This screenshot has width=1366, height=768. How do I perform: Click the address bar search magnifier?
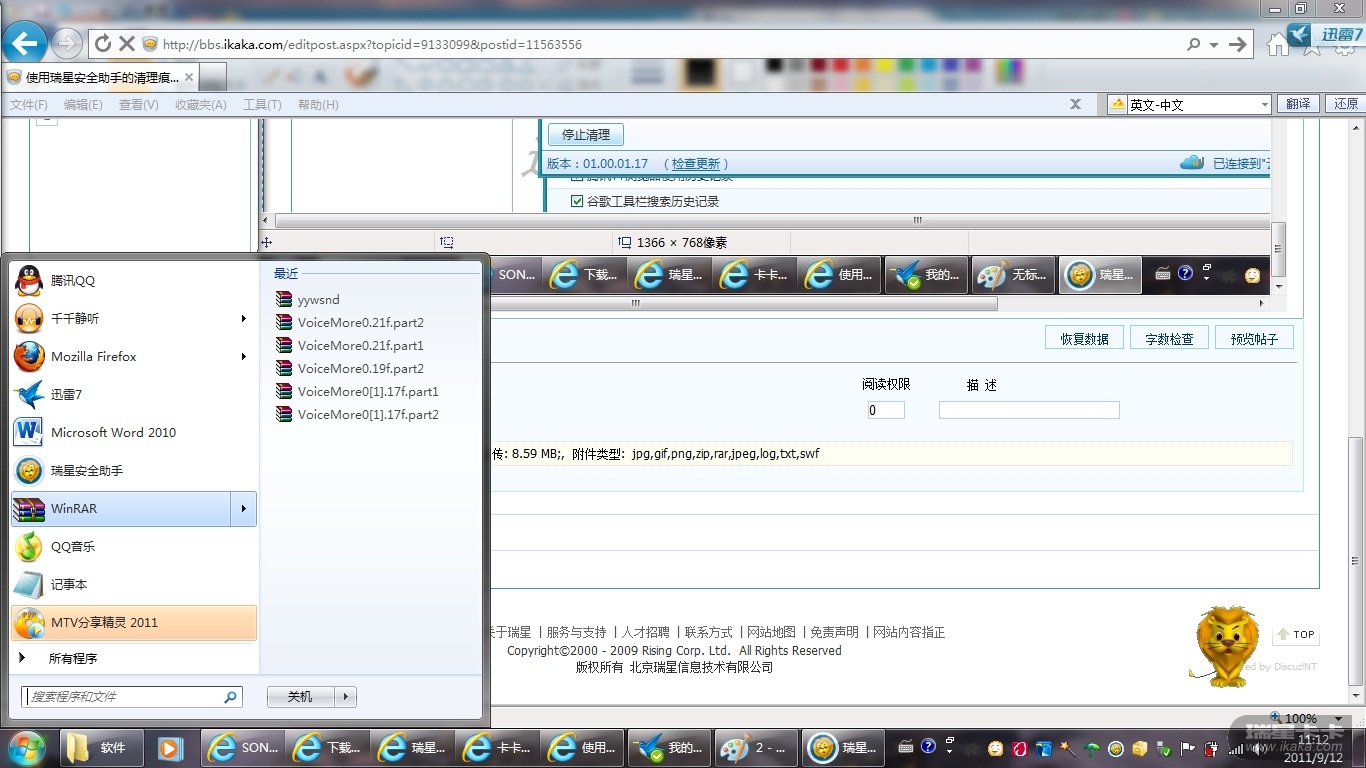pos(1193,44)
